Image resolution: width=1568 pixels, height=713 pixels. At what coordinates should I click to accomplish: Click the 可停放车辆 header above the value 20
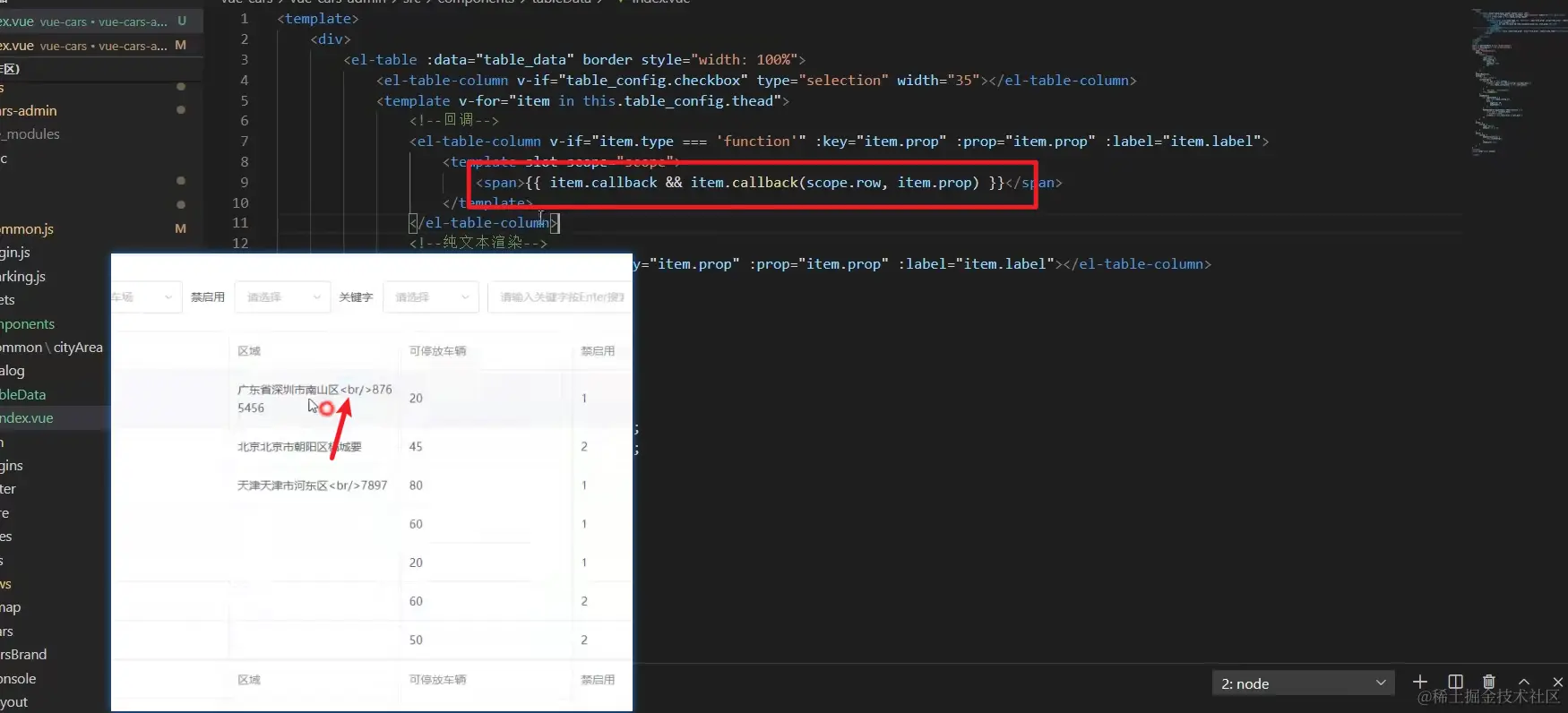437,351
